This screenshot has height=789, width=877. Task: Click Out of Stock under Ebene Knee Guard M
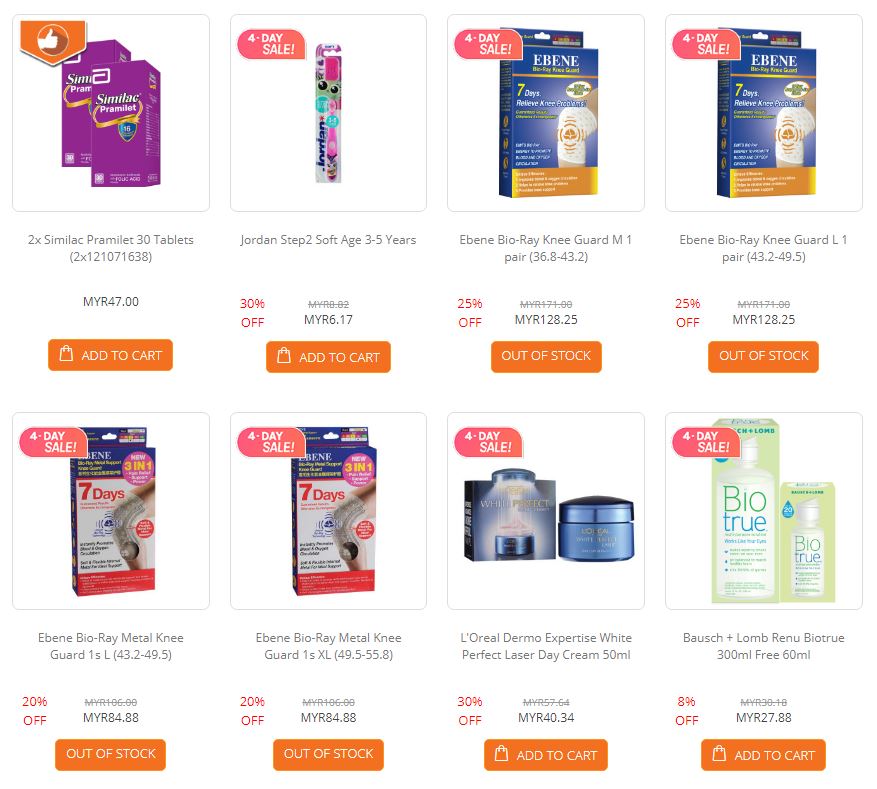[x=546, y=356]
